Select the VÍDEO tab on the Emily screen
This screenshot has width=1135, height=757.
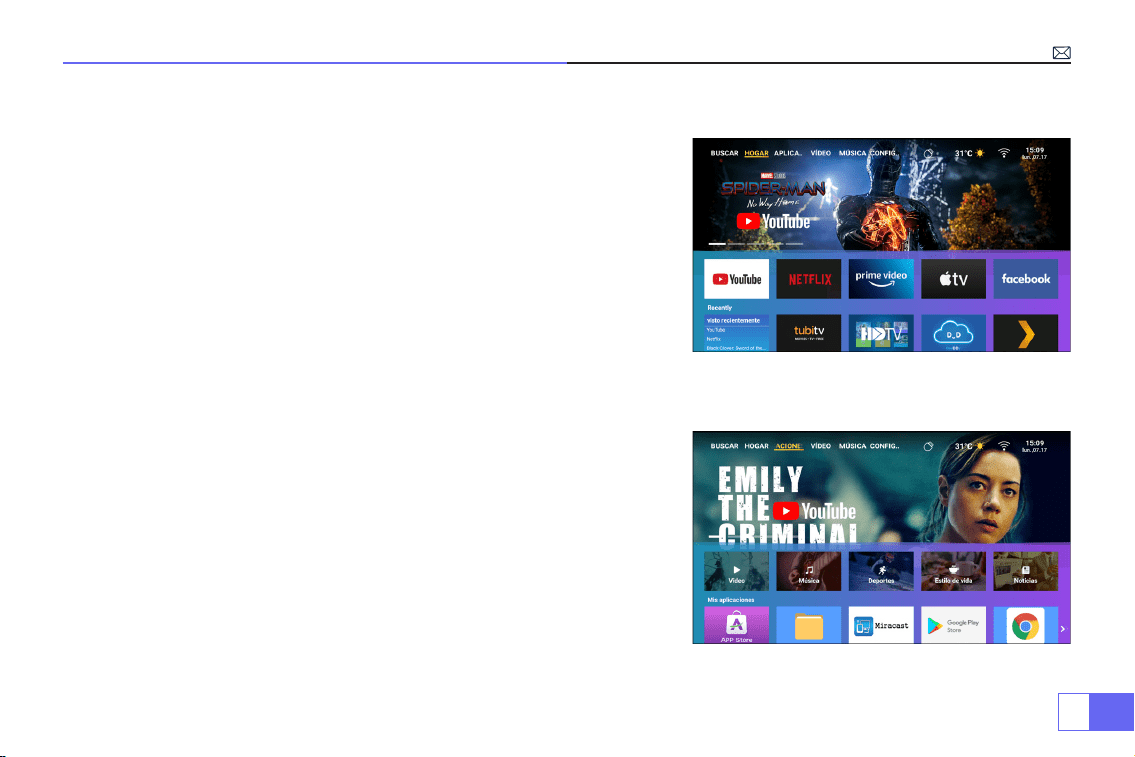(x=820, y=446)
